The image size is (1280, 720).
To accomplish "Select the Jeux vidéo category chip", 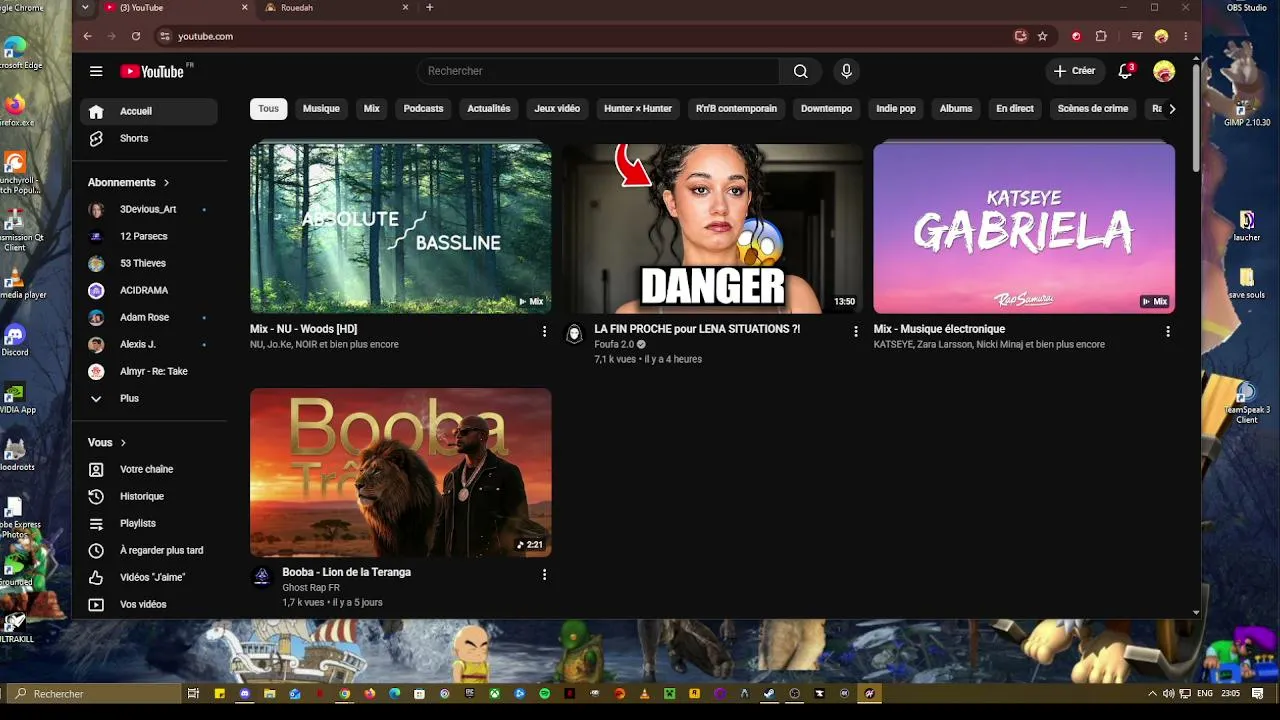I will (x=557, y=108).
